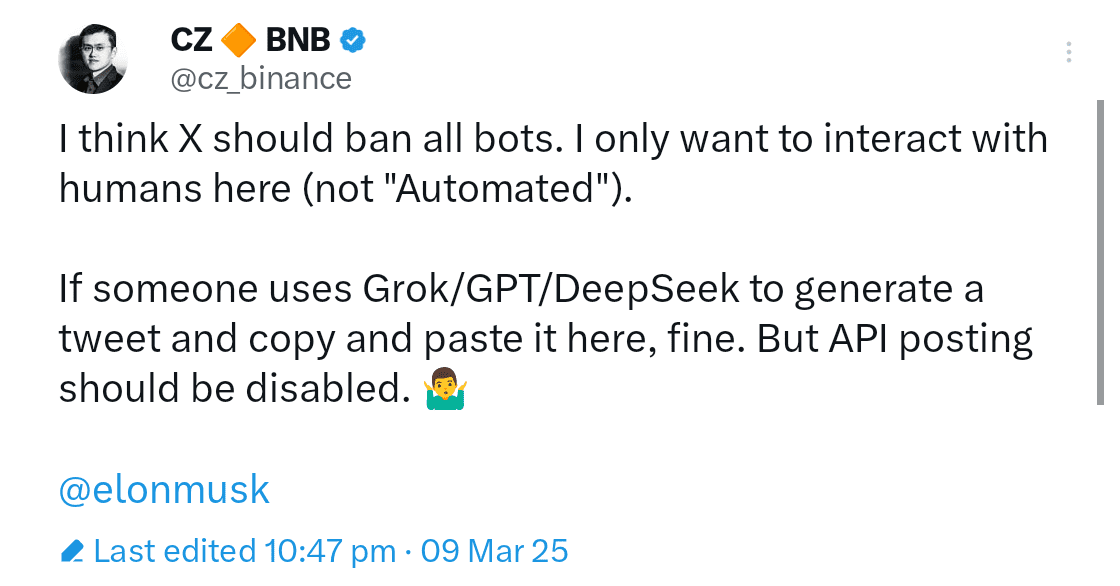Select the verified checkmark to view verification info
The width and height of the screenshot is (1120, 586).
tap(351, 40)
